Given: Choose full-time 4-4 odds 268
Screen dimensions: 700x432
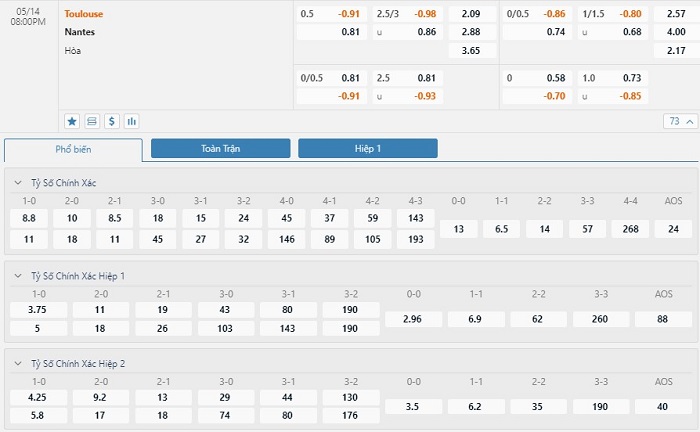Looking at the screenshot, I should click(x=630, y=229).
